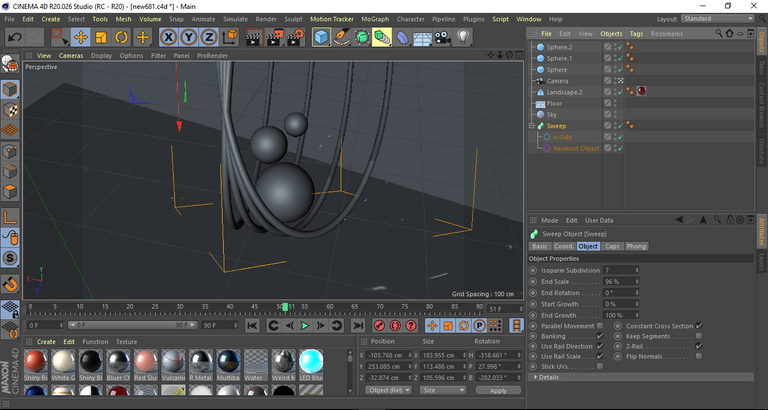Screen dimensions: 768x410
Task: Open Edit Render Settings icon
Action: click(295, 37)
